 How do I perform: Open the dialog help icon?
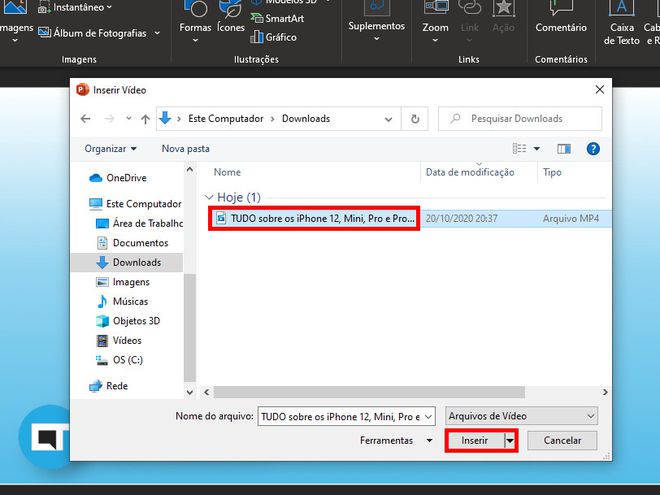coord(593,149)
